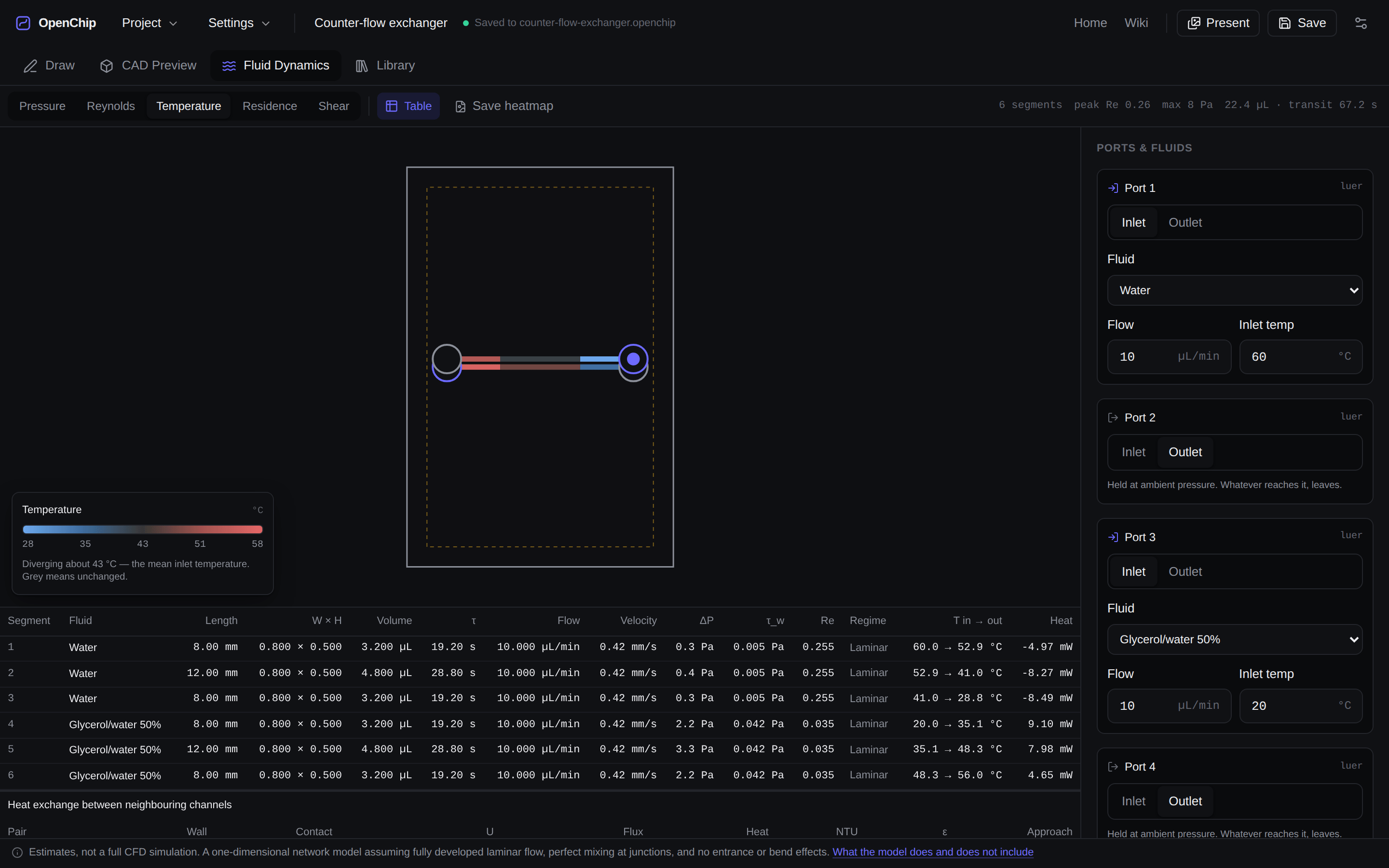Click the blue cold channel segment on the chip

(599, 359)
